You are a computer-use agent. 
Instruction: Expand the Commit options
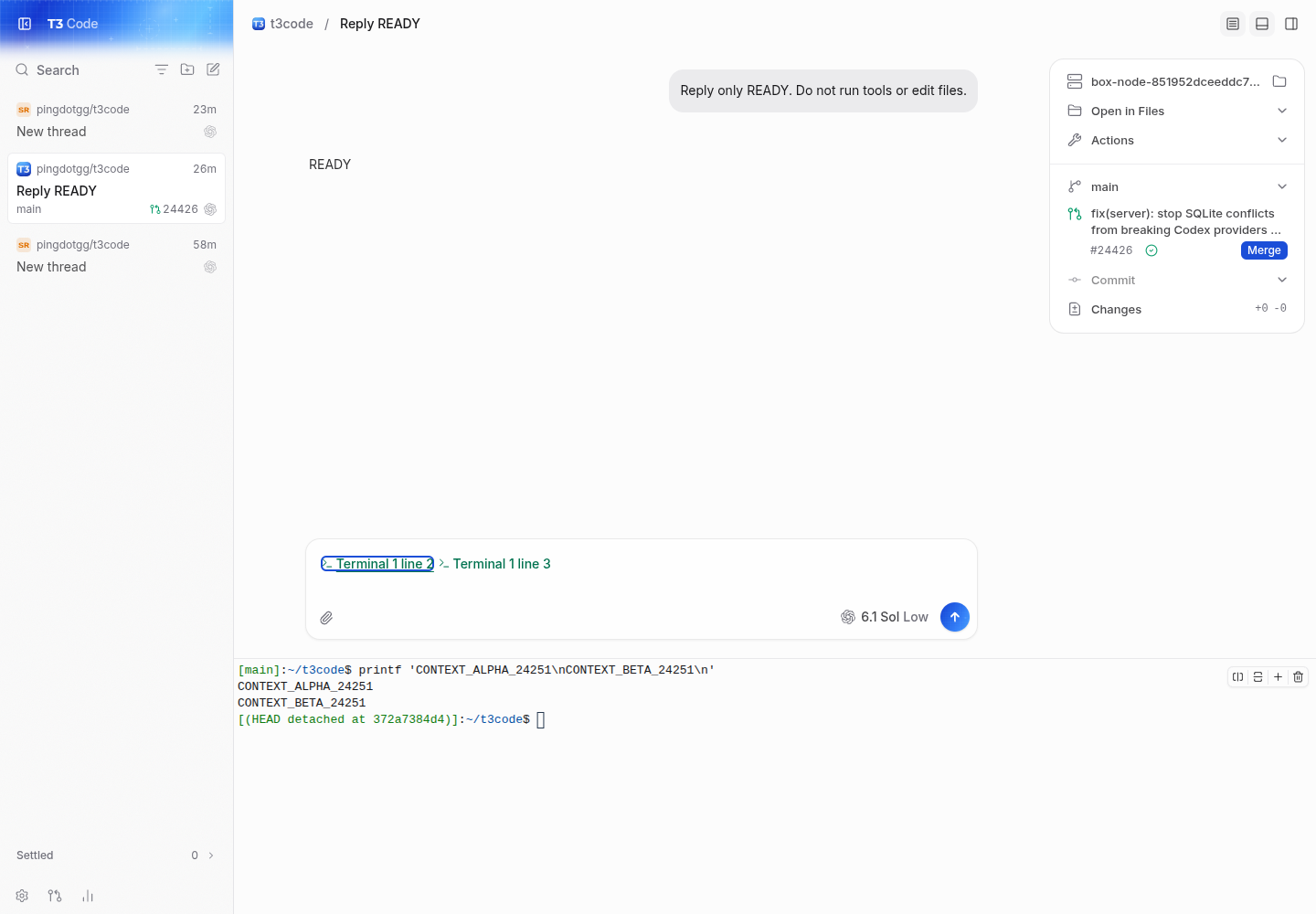click(x=1282, y=280)
